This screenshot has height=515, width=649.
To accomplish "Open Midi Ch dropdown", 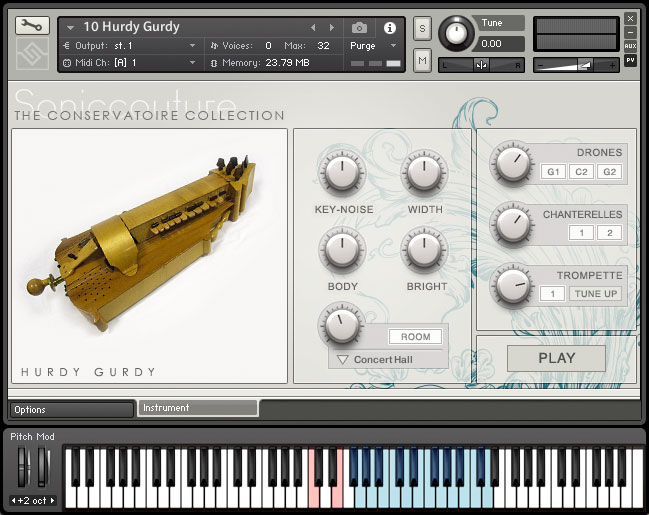I will (x=192, y=63).
